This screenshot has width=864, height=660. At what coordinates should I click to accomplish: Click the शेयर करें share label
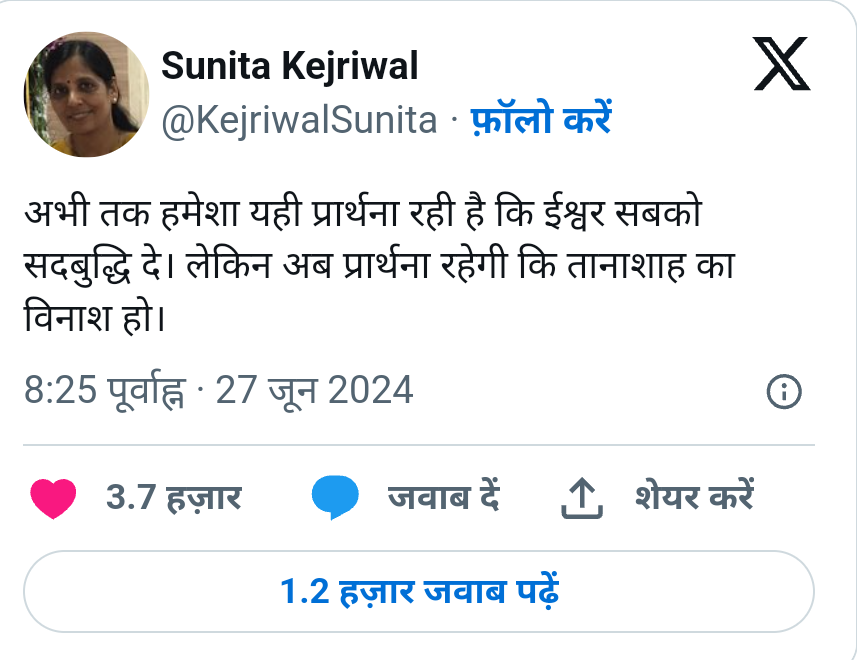click(x=693, y=497)
